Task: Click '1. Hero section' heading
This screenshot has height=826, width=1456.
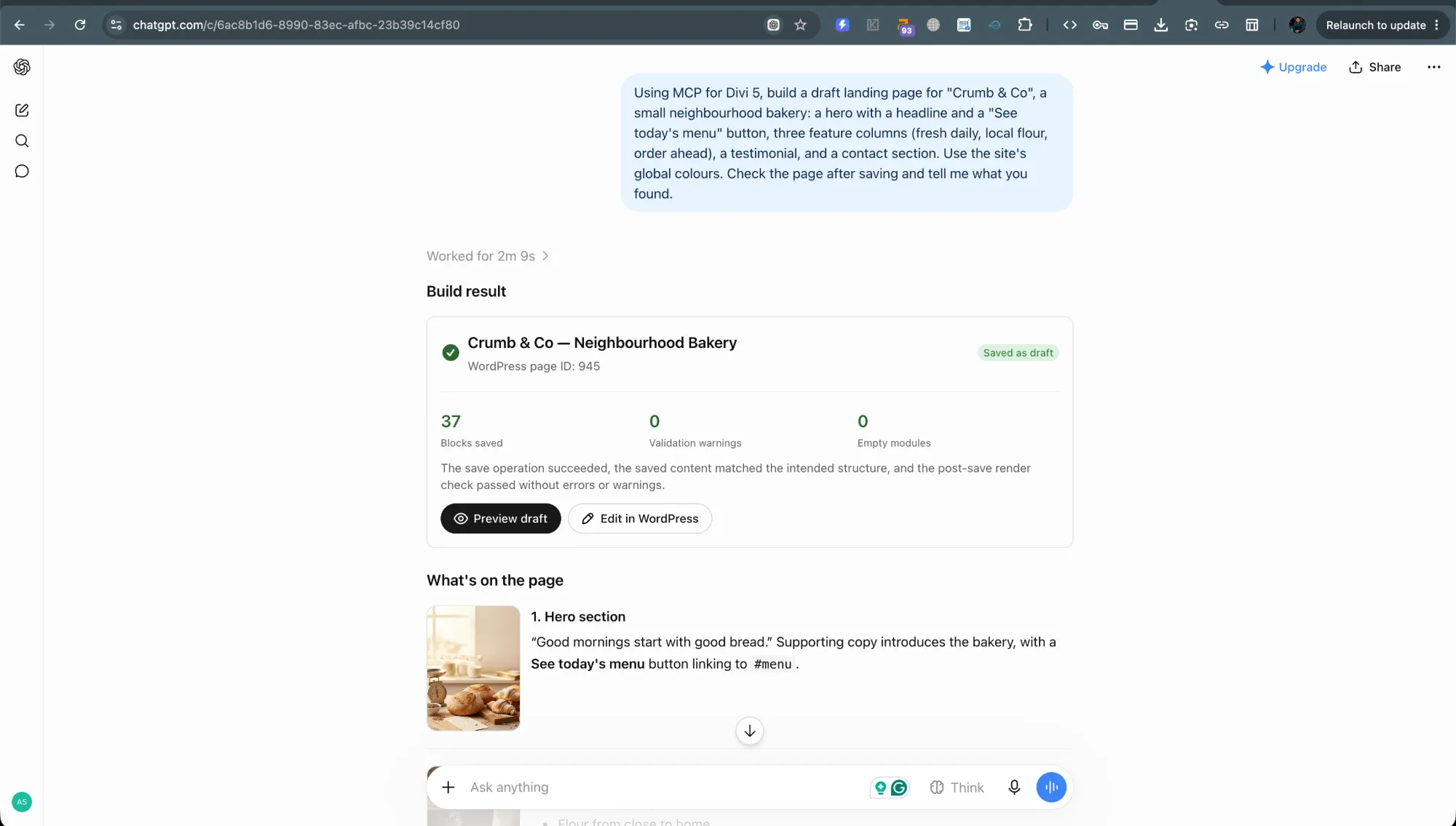Action: click(x=578, y=616)
